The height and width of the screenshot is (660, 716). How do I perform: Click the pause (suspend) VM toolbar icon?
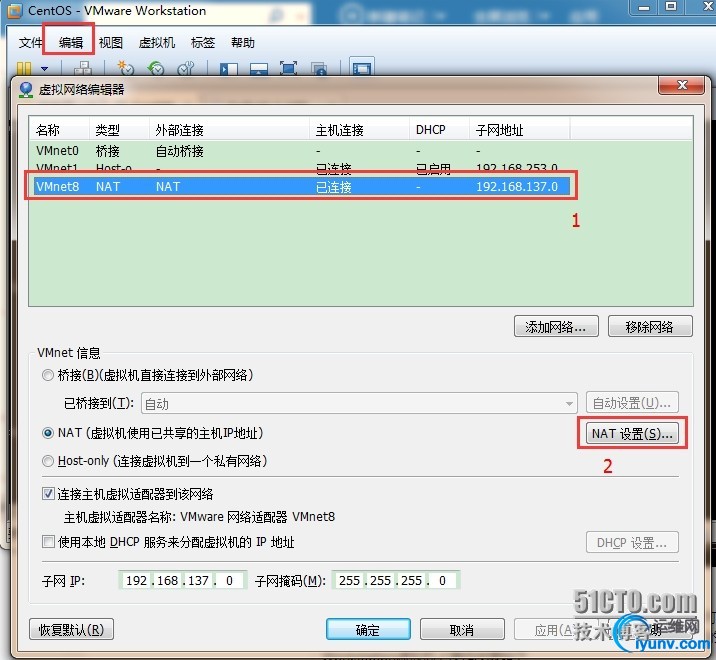click(x=24, y=69)
